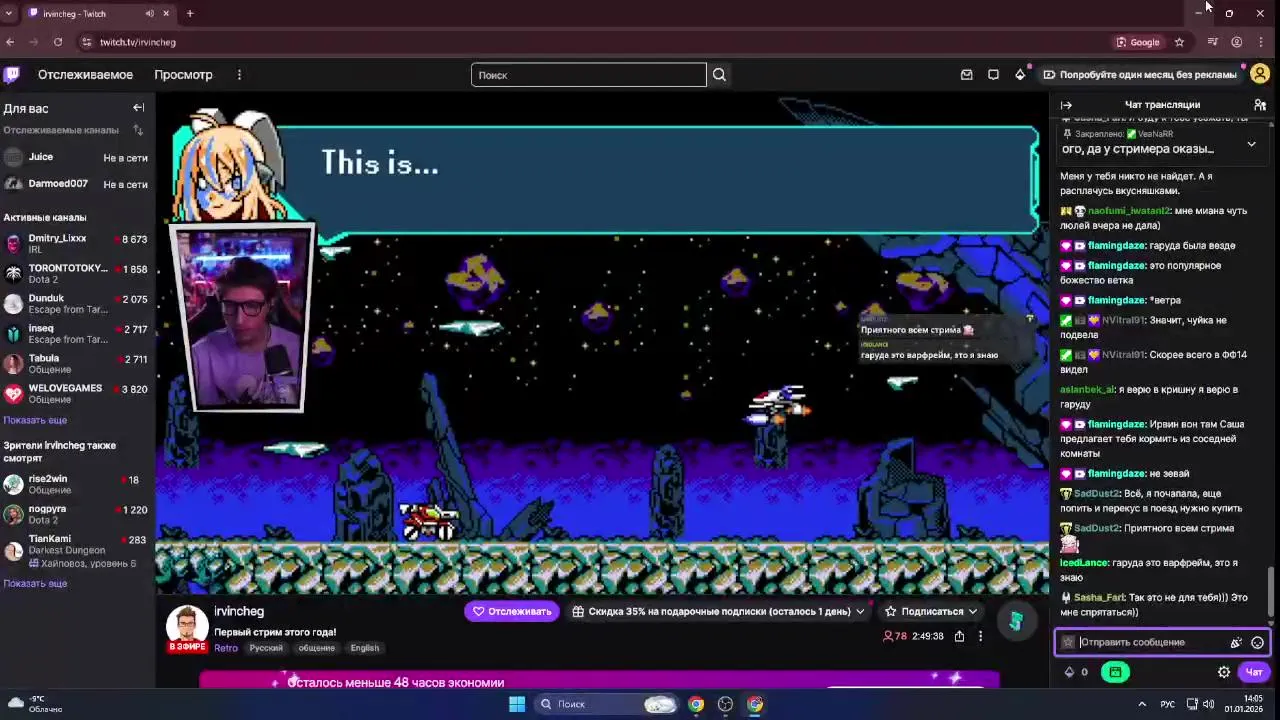
Task: Click the chat vertical scrollbar
Action: click(1271, 590)
